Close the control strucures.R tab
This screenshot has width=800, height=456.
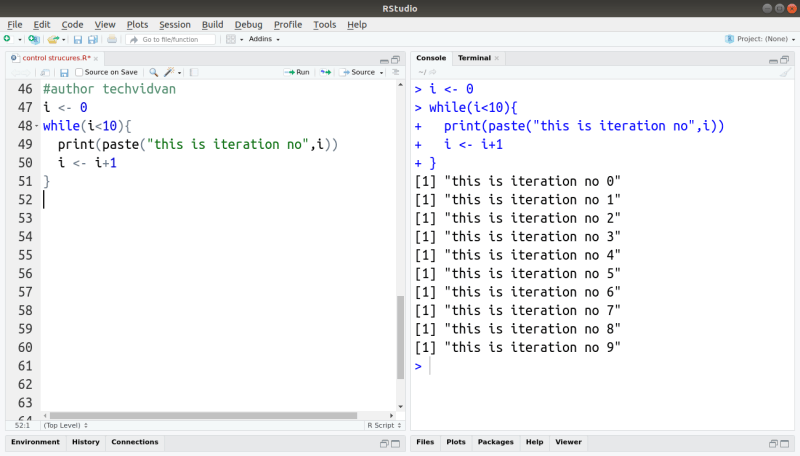point(95,59)
